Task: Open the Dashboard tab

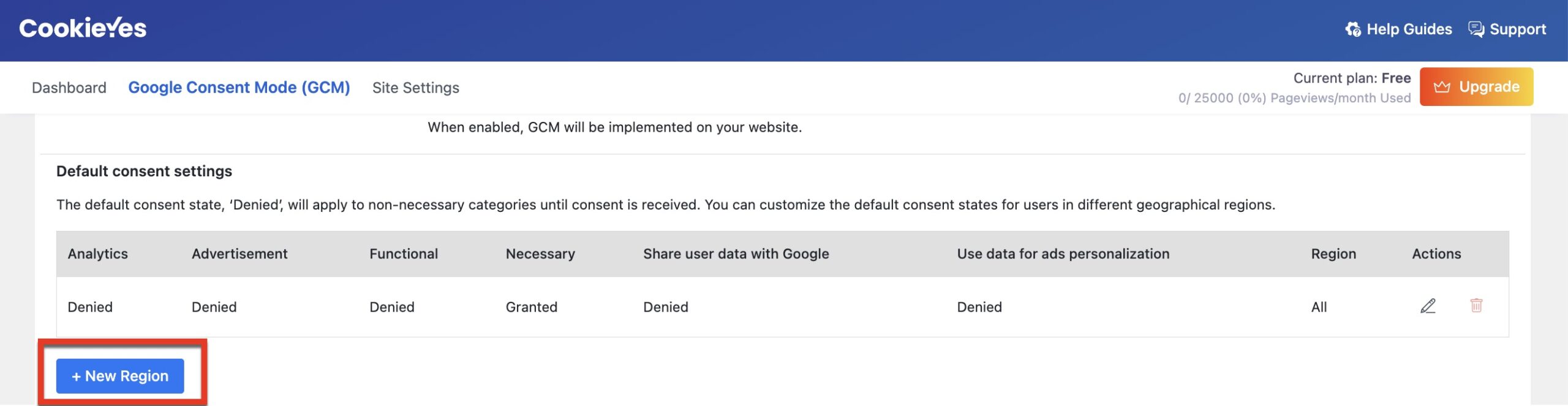Action: point(69,88)
